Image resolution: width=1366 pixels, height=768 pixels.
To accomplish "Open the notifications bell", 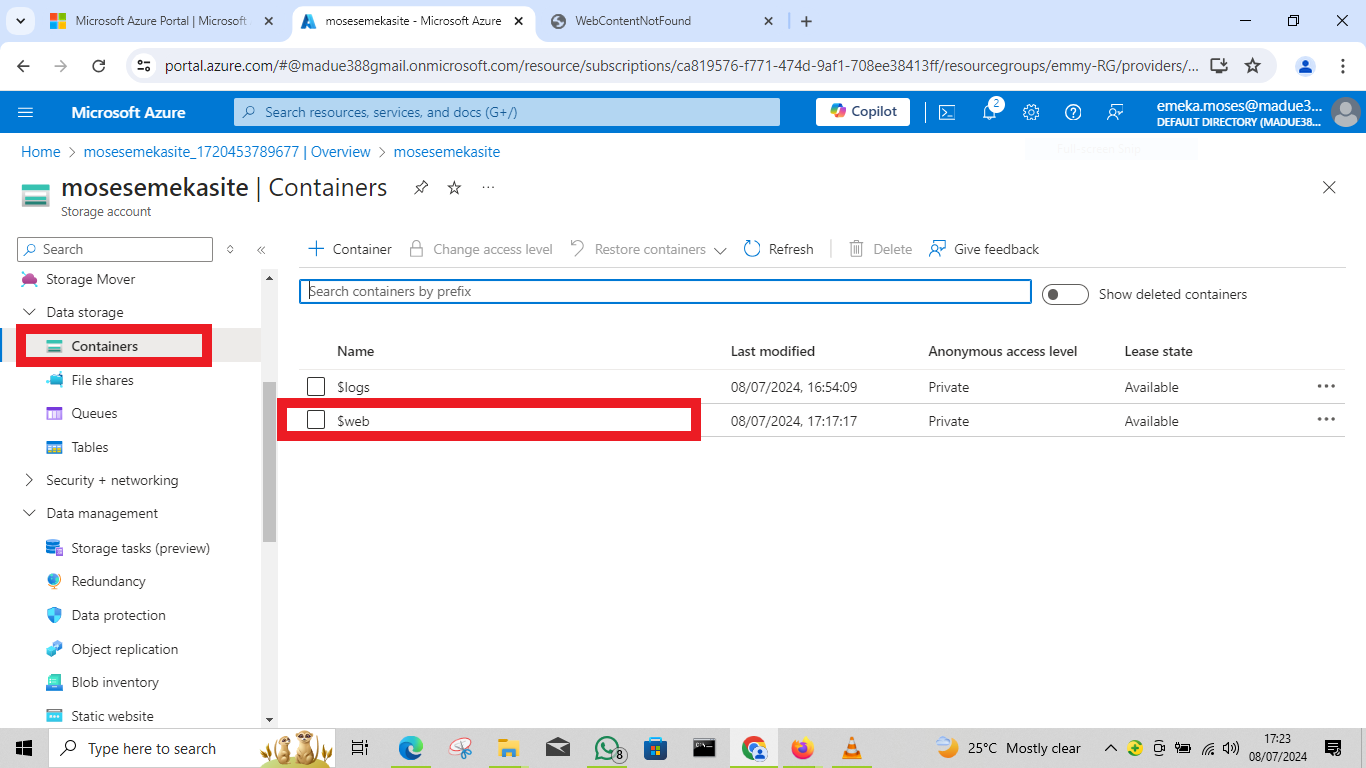I will point(989,112).
